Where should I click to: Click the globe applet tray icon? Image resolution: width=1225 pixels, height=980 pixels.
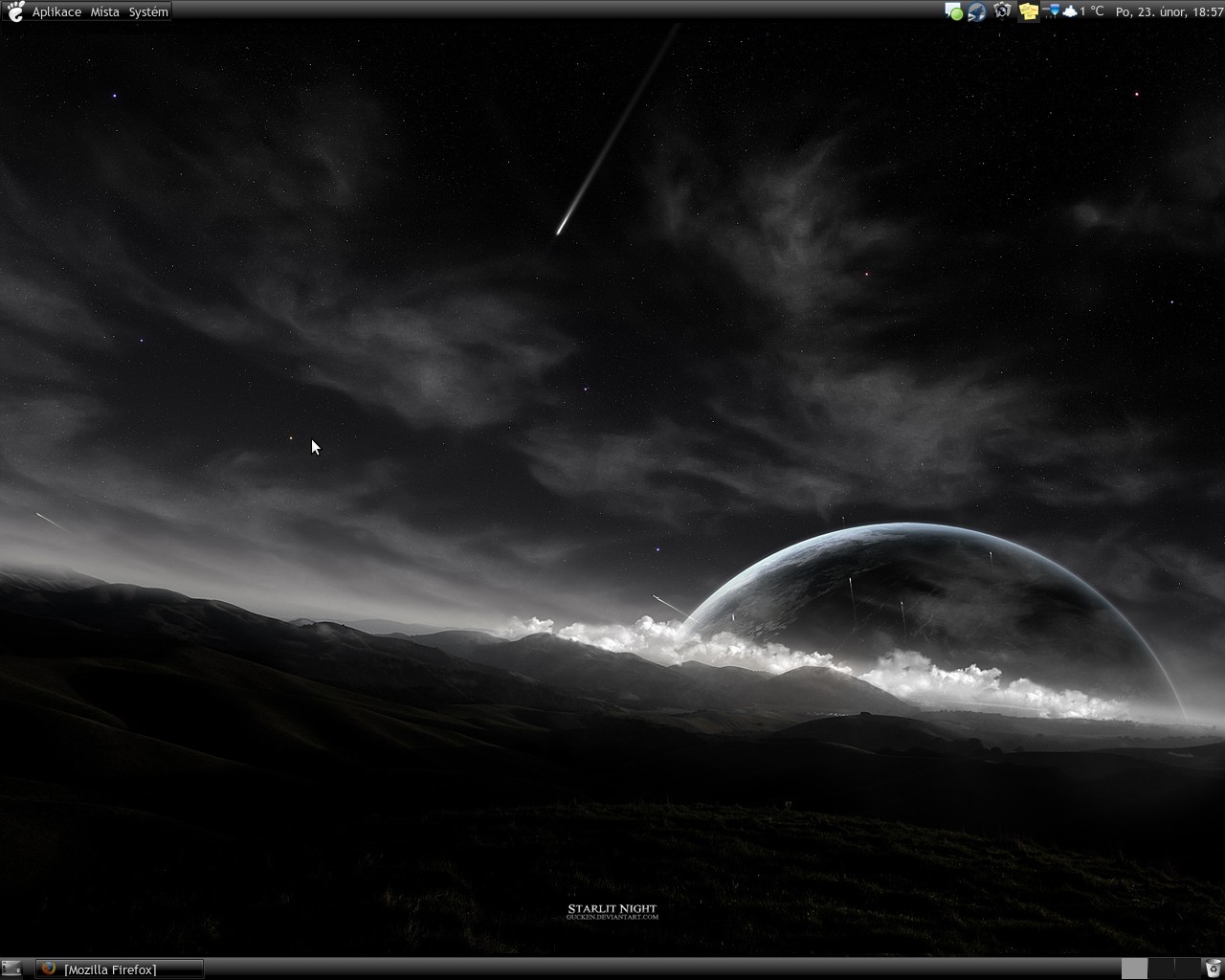[1002, 11]
